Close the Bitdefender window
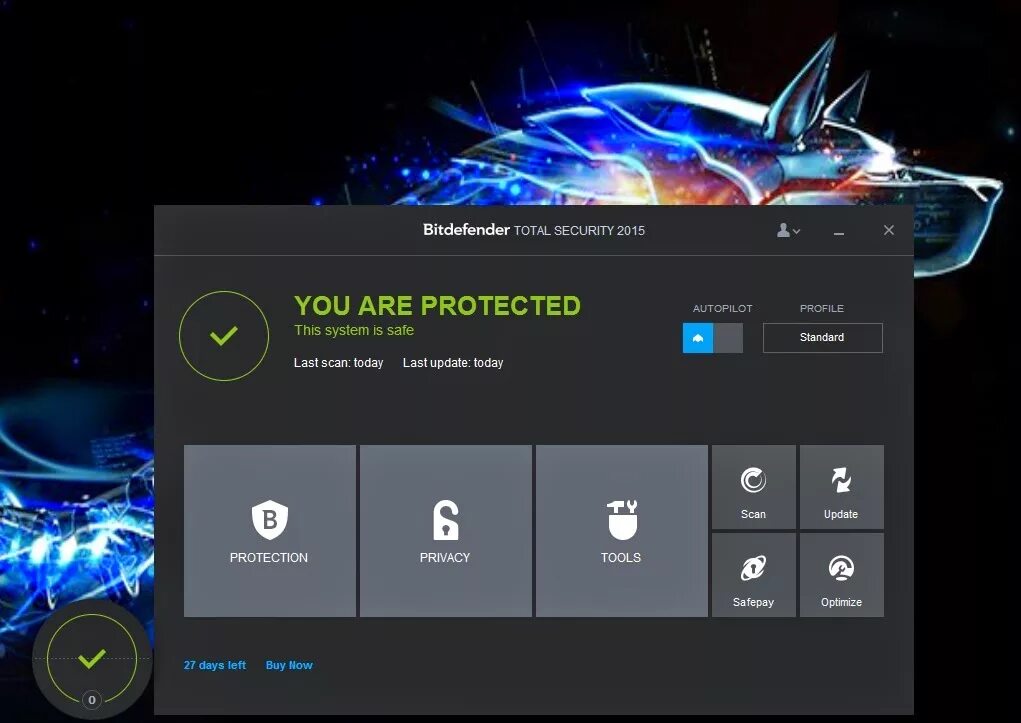The height and width of the screenshot is (723, 1021). tap(888, 230)
